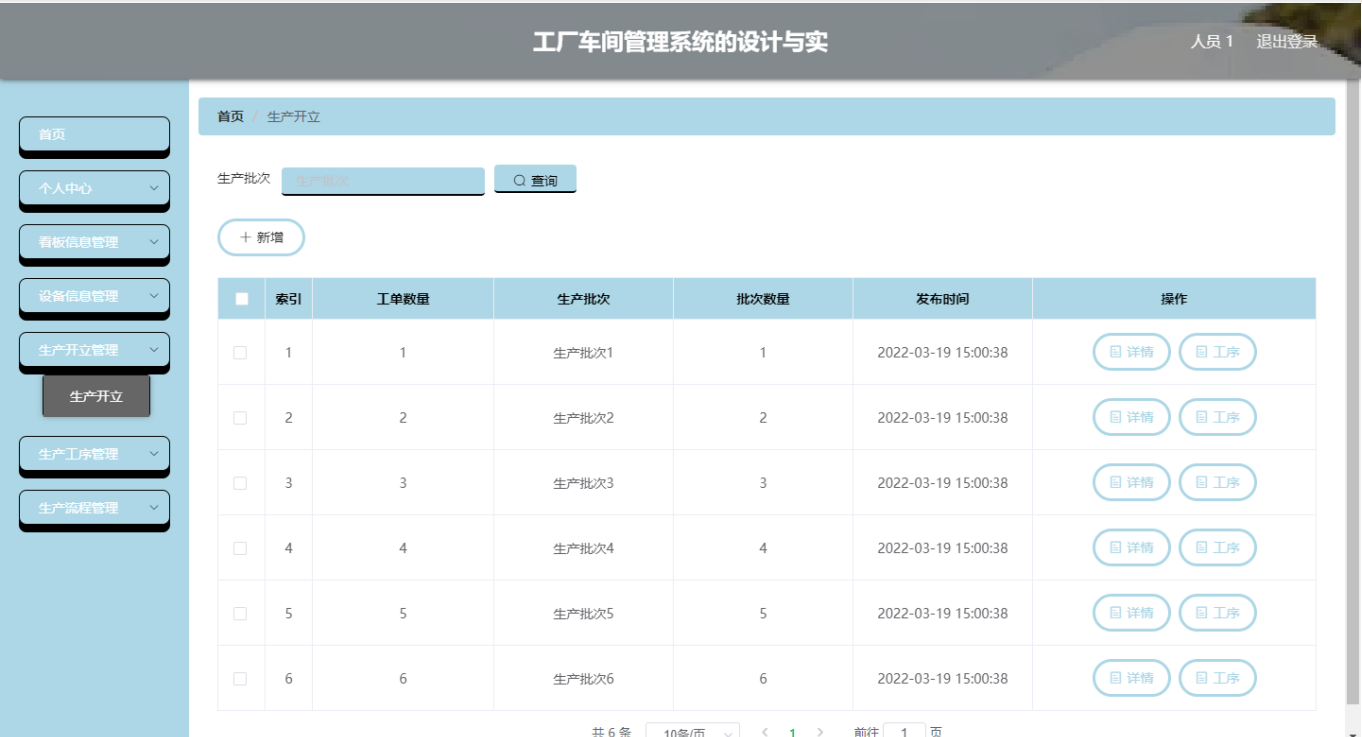Open 详情 for row 生产批次3
The image size is (1362, 737).
point(1131,482)
